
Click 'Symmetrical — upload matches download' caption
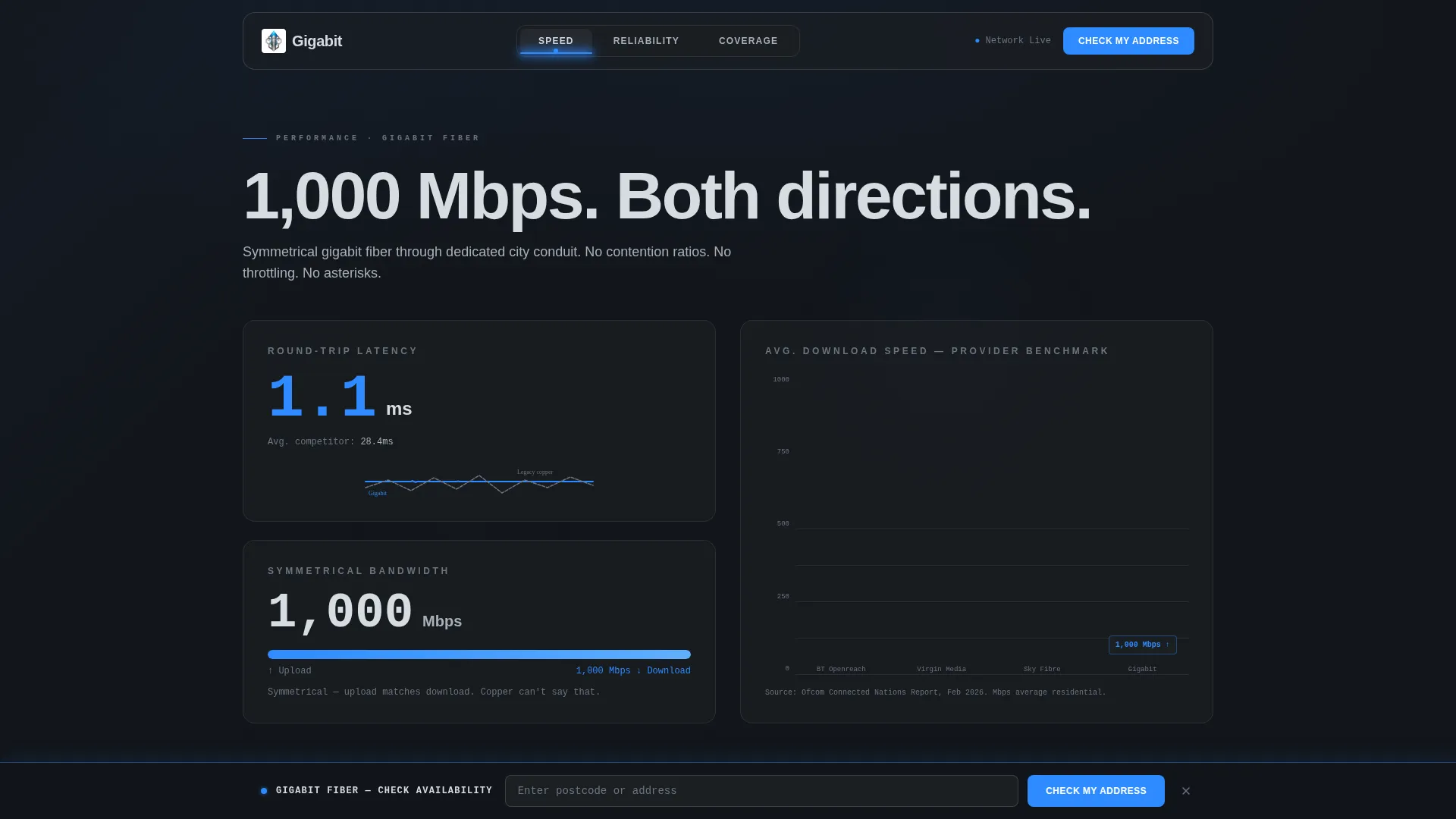pos(434,692)
